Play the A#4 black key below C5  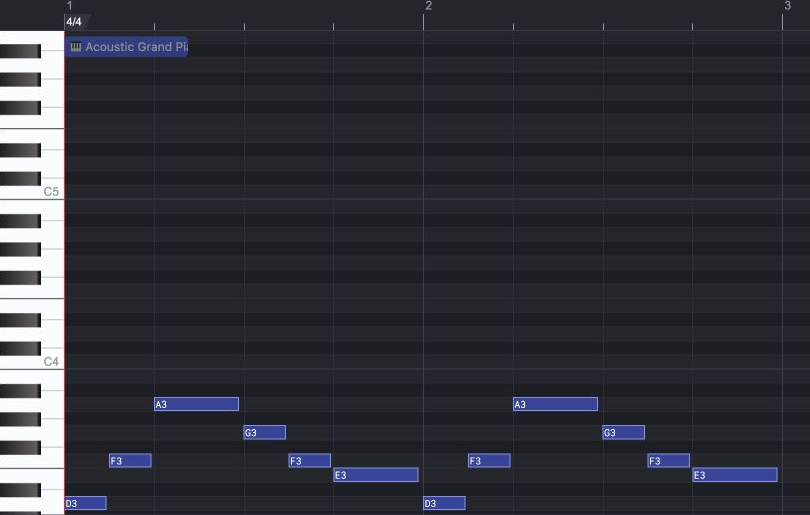(20, 221)
